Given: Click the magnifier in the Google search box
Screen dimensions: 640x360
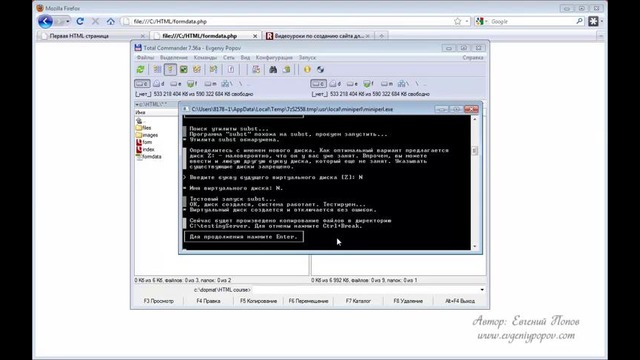Looking at the screenshot, I should coord(579,21).
